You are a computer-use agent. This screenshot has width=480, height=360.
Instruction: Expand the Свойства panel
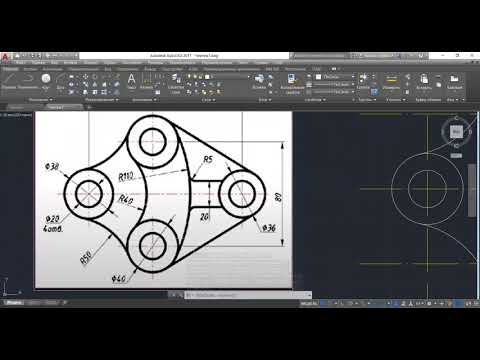click(x=315, y=100)
